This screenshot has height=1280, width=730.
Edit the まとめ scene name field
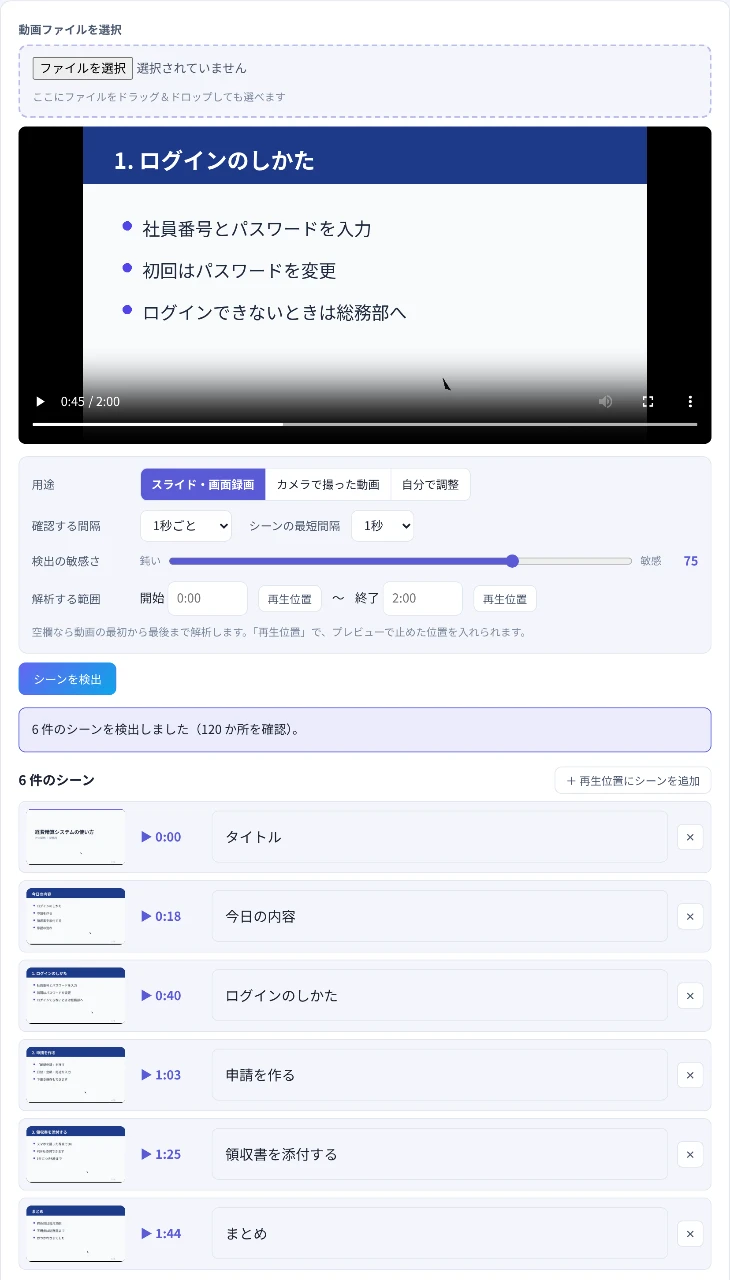point(440,1234)
